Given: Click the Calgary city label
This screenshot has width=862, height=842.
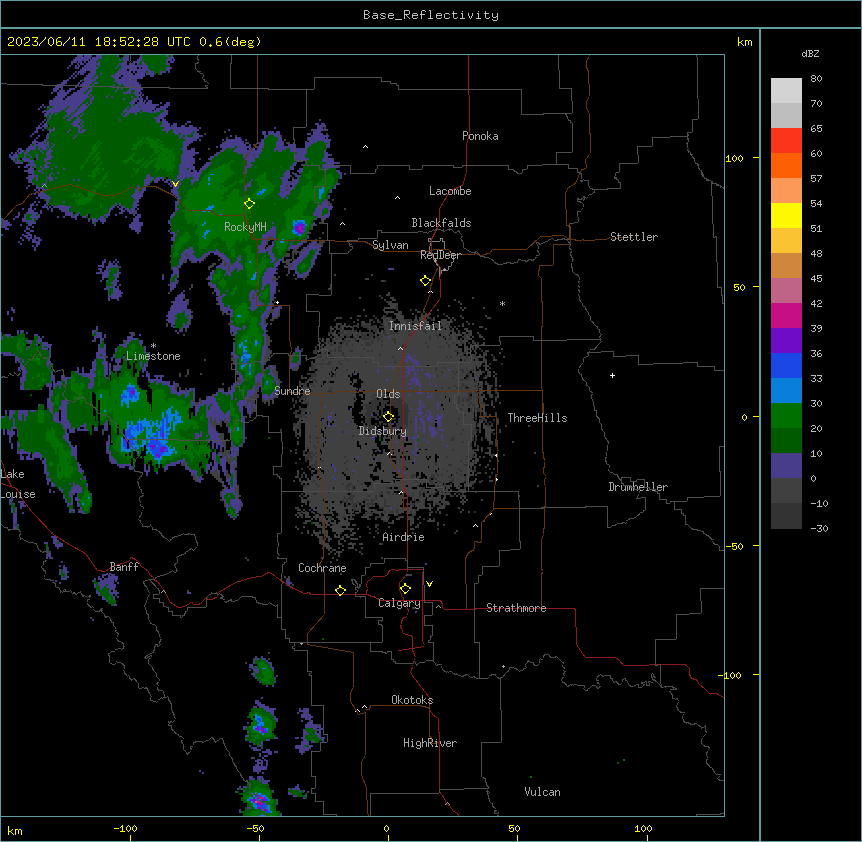Looking at the screenshot, I should tap(399, 603).
